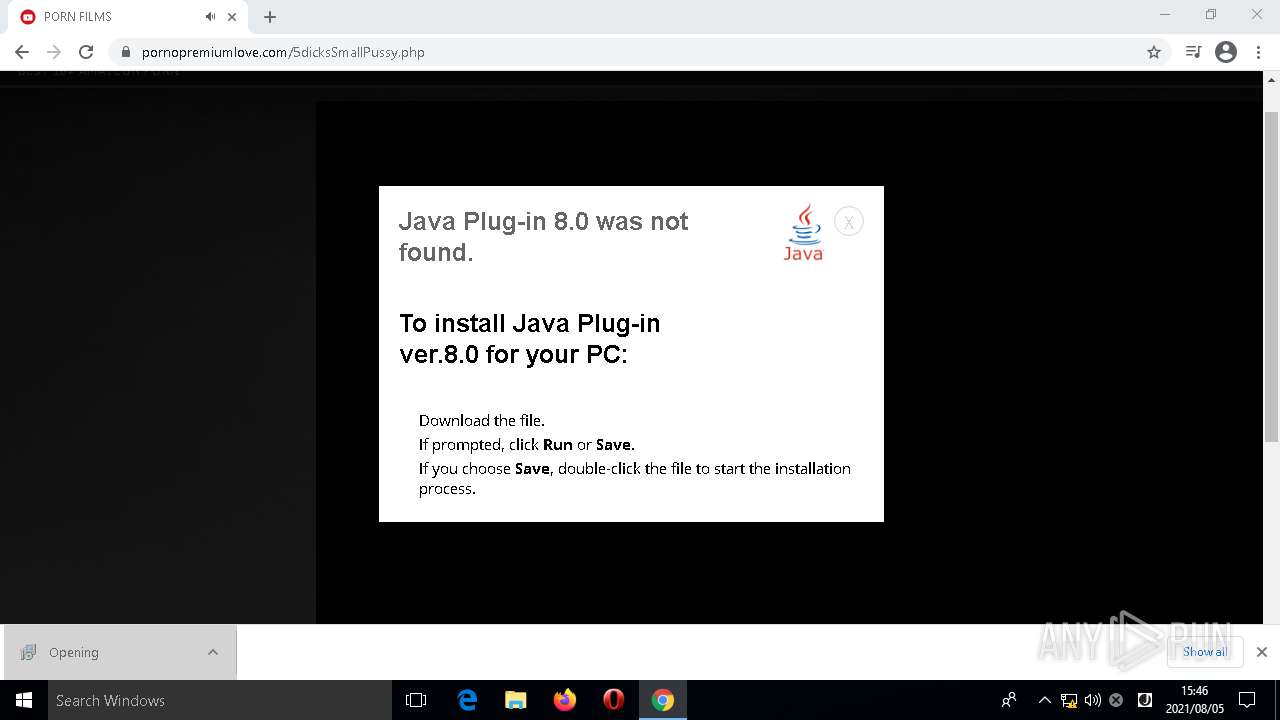Click 'Download the file.' text
The image size is (1280, 720).
coord(482,420)
